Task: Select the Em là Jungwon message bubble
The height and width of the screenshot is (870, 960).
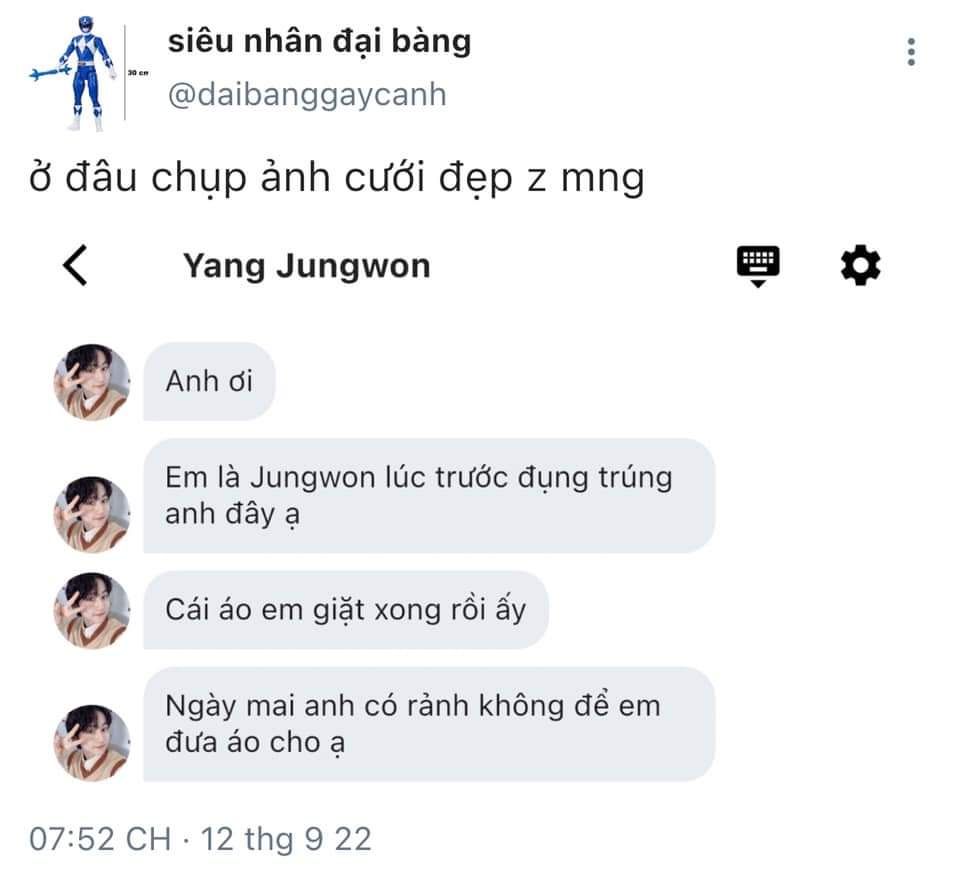Action: click(429, 495)
